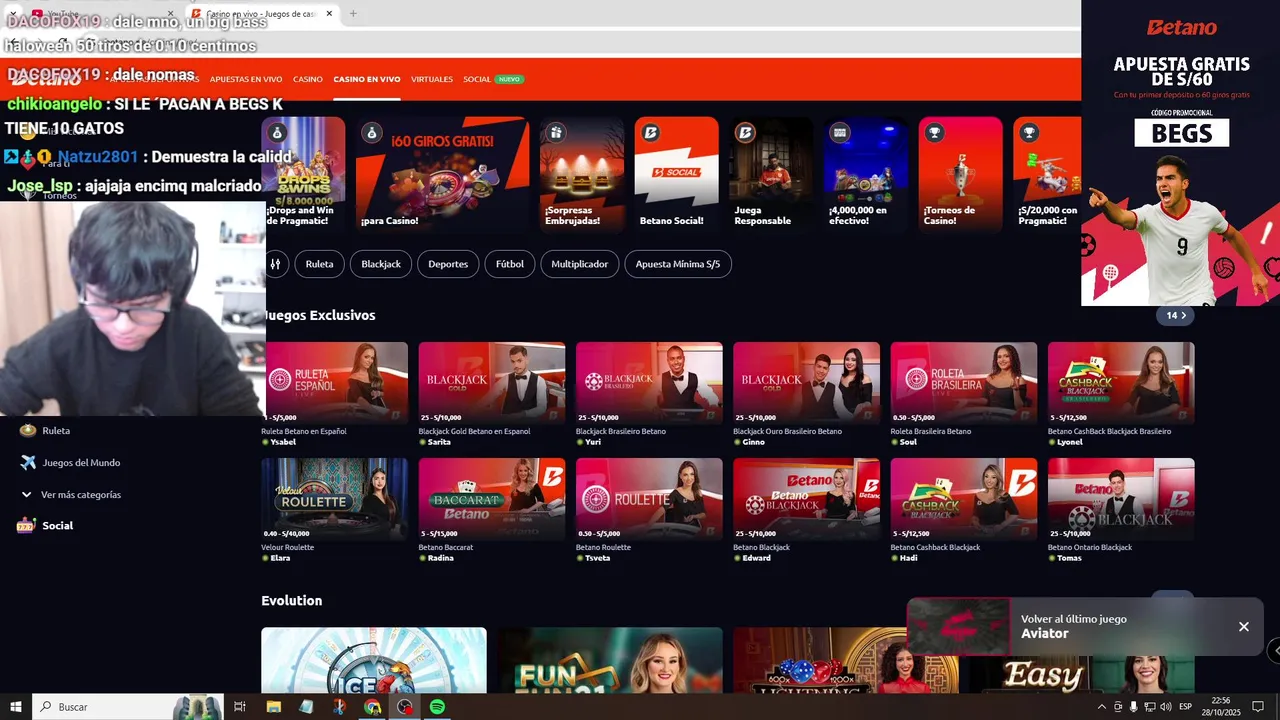Open the Social tab with Nuevo badge
Screen dimensions: 1280x720
493,79
